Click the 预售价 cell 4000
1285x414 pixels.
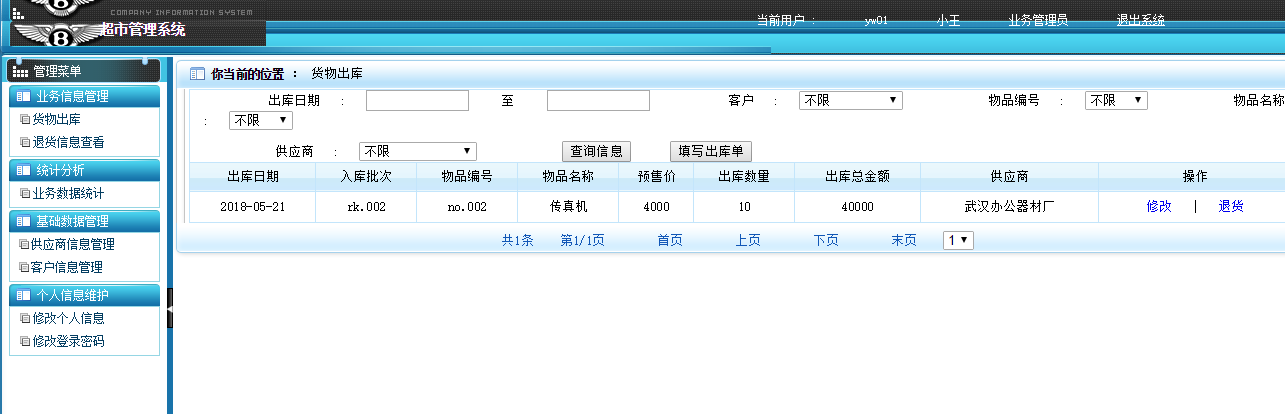656,206
